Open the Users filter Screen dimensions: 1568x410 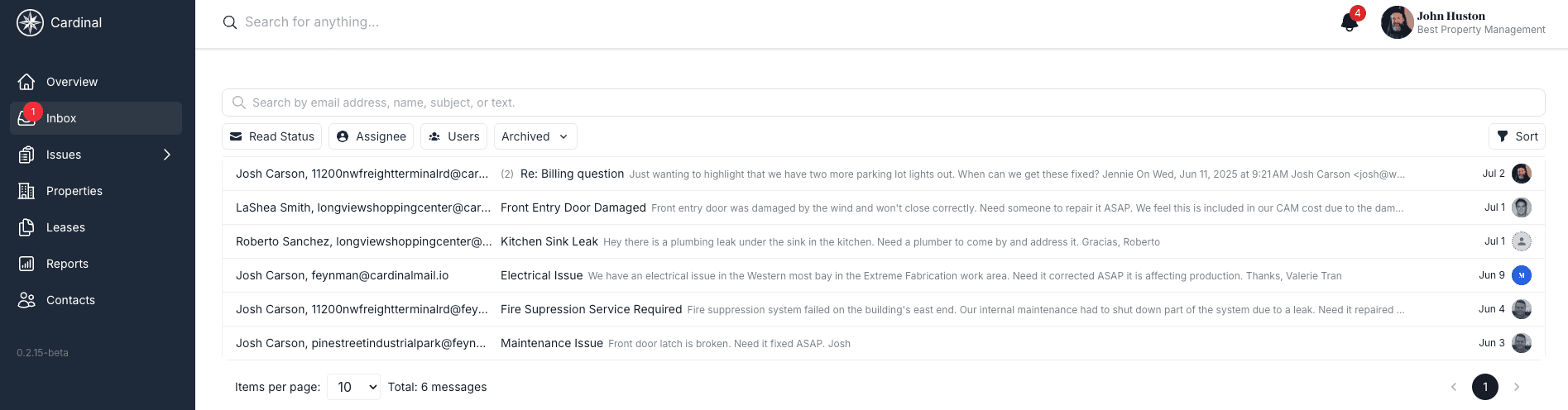454,136
